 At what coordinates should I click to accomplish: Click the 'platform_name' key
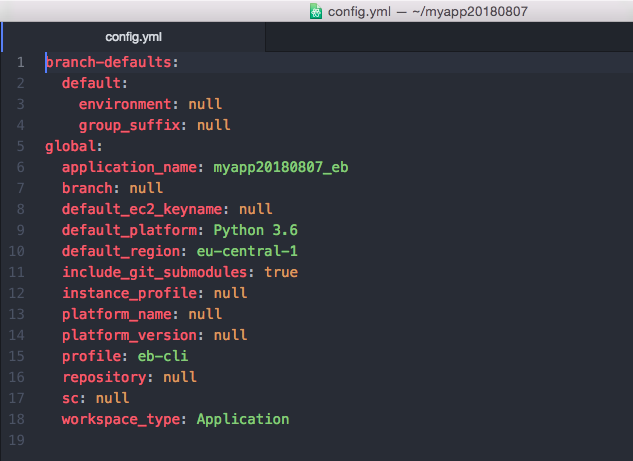click(x=117, y=314)
